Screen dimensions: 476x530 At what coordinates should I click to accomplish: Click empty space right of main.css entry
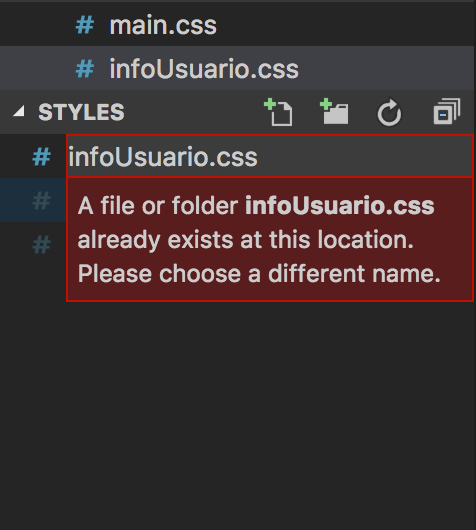345,25
